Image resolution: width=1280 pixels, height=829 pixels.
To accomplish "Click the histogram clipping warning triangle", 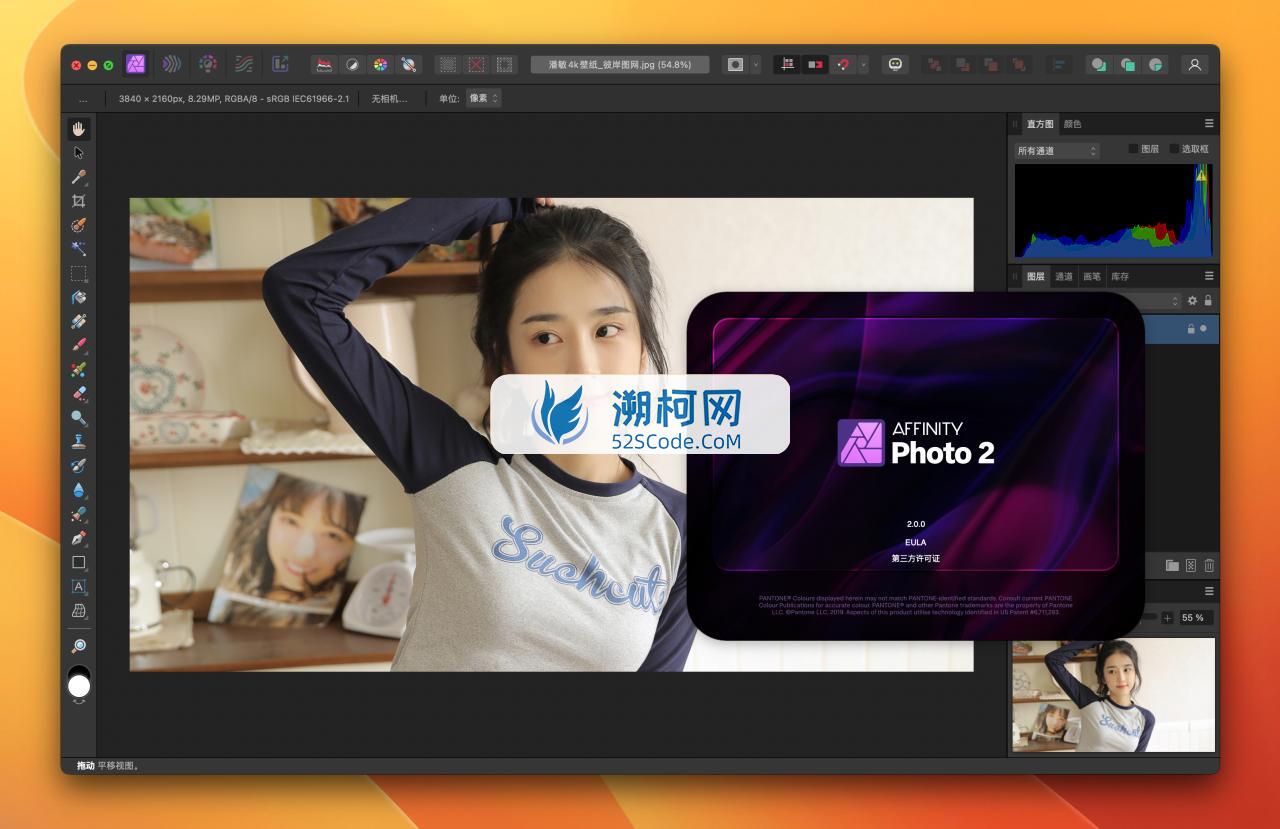I will pos(1201,175).
